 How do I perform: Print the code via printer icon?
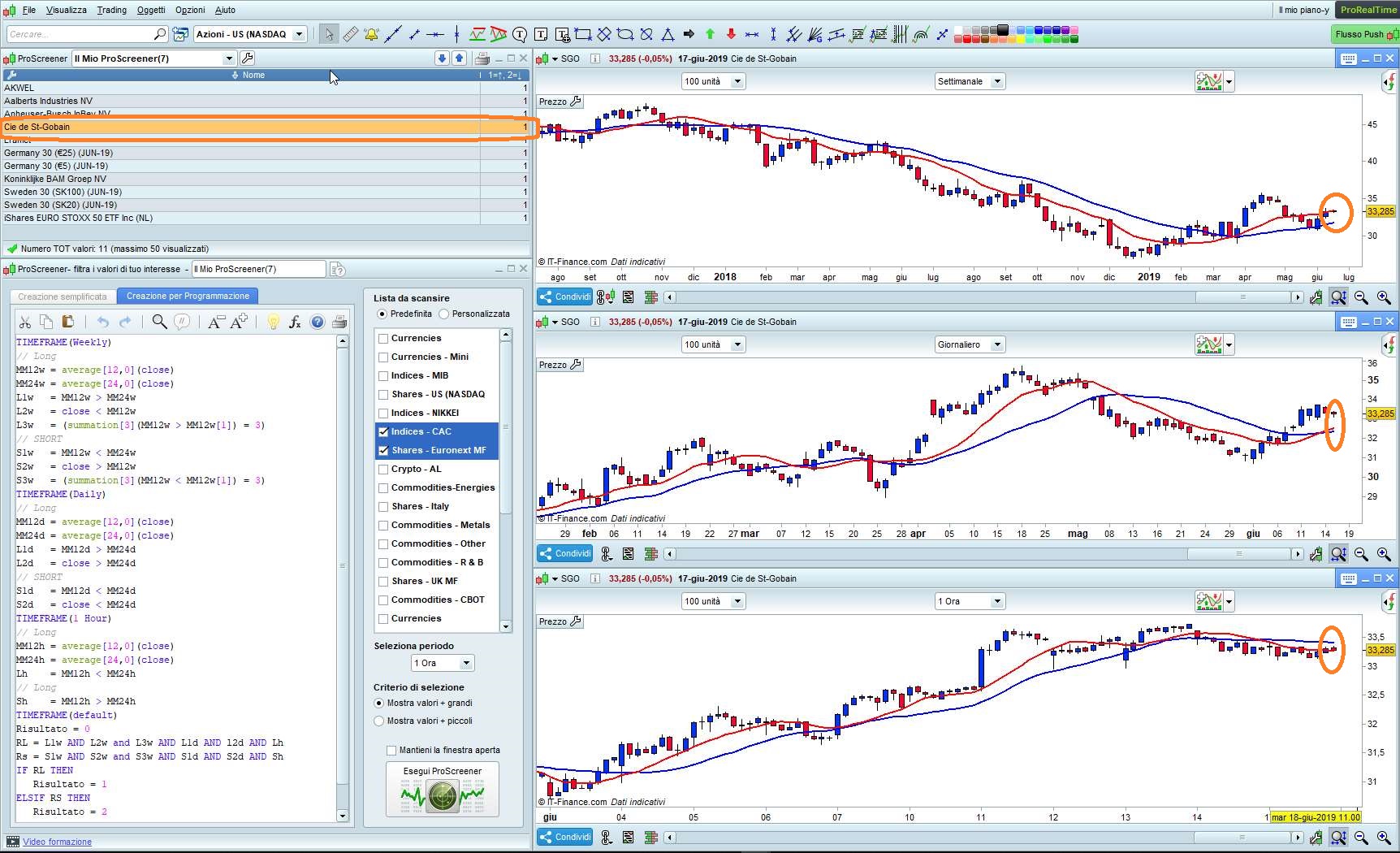[x=339, y=323]
